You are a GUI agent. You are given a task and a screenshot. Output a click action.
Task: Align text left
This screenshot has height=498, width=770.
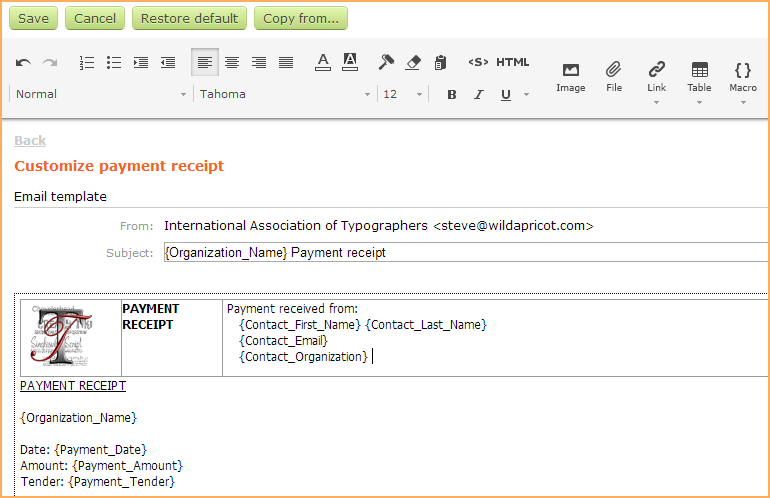pyautogui.click(x=205, y=62)
